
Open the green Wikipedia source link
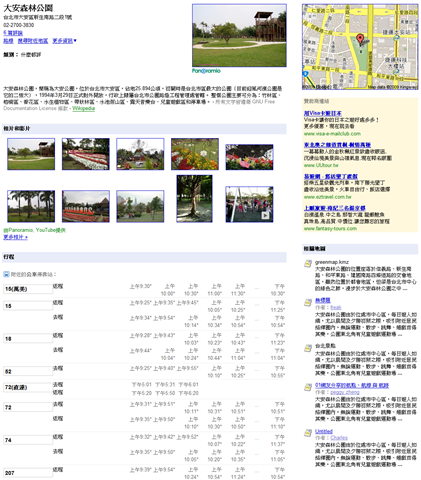[83, 108]
